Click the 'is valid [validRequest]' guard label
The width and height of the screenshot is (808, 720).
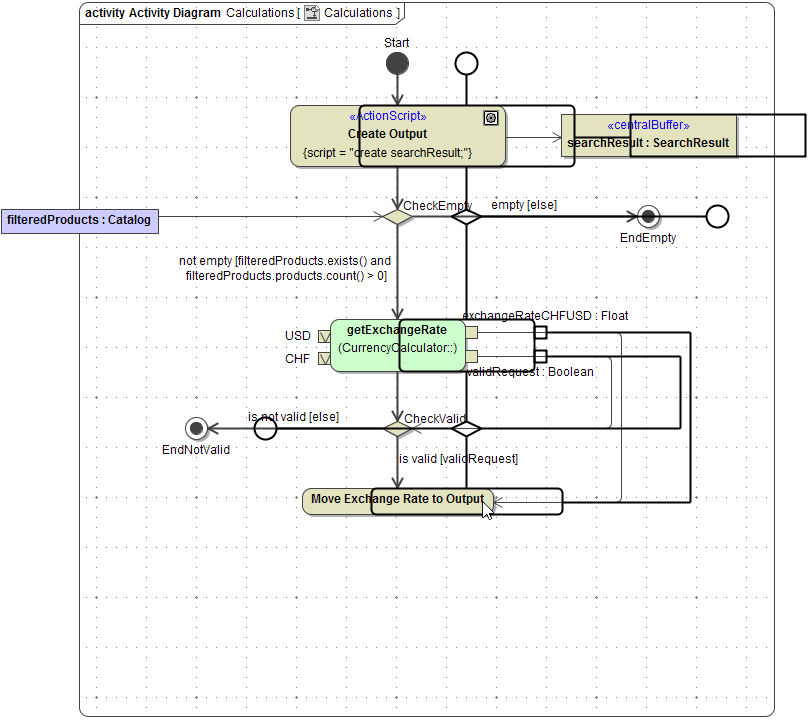tap(459, 459)
